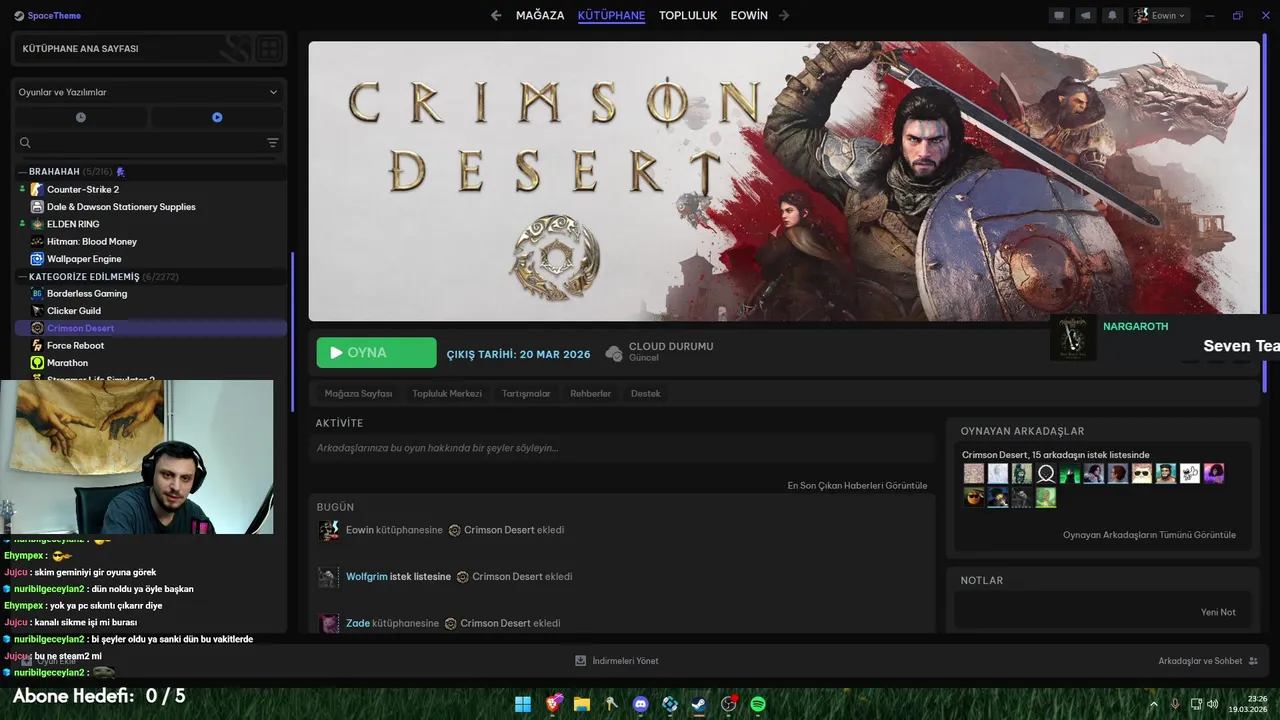Image resolution: width=1280 pixels, height=720 pixels.
Task: Open the MAĞAZA menu
Action: point(540,15)
